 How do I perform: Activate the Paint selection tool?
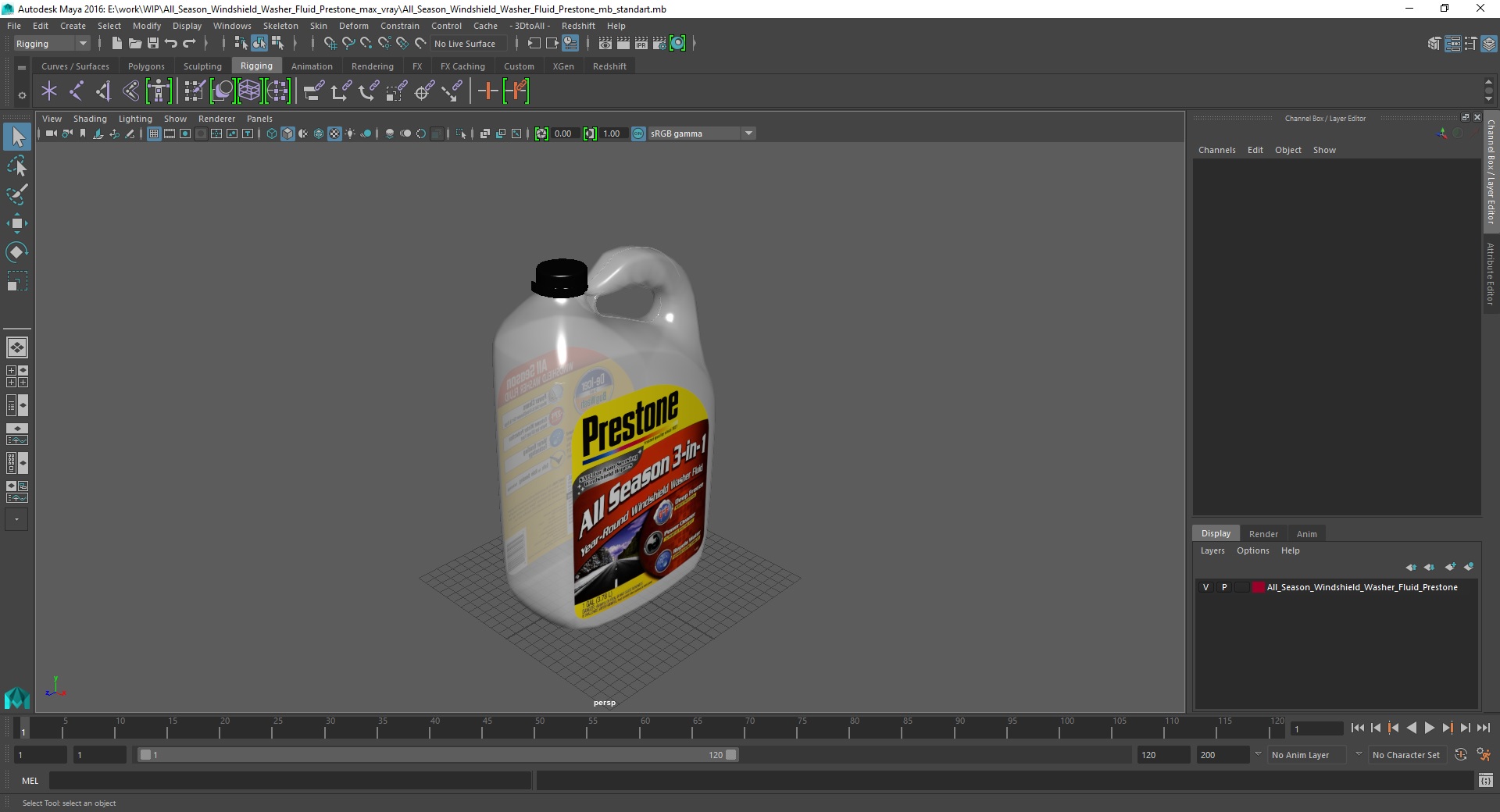tap(17, 194)
